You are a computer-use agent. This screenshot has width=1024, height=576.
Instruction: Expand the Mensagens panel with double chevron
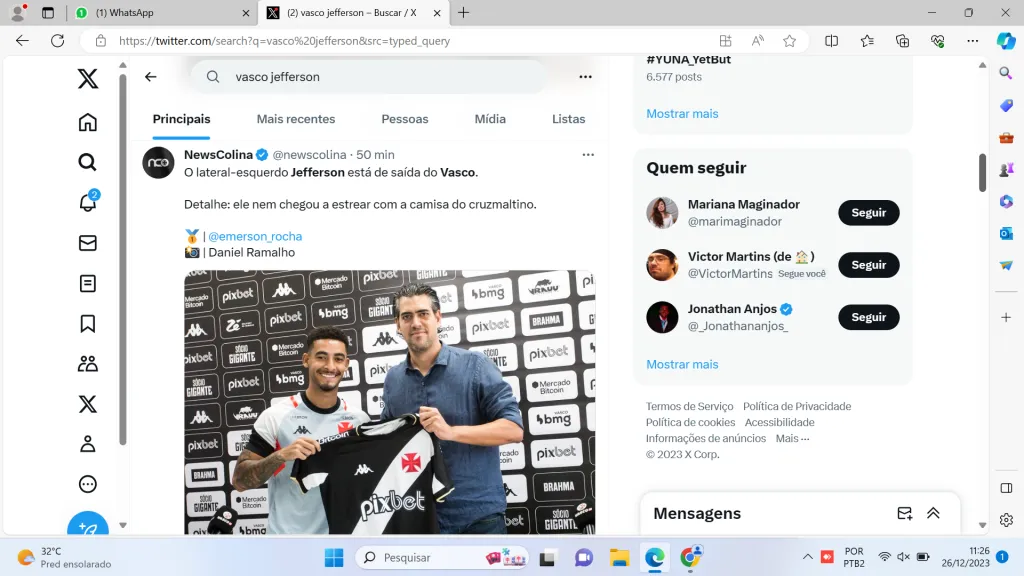tap(933, 513)
